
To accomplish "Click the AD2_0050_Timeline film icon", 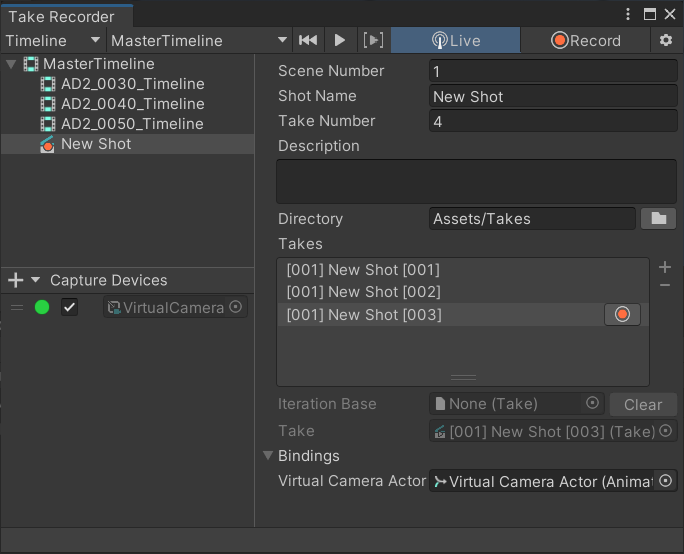I will pos(48,124).
